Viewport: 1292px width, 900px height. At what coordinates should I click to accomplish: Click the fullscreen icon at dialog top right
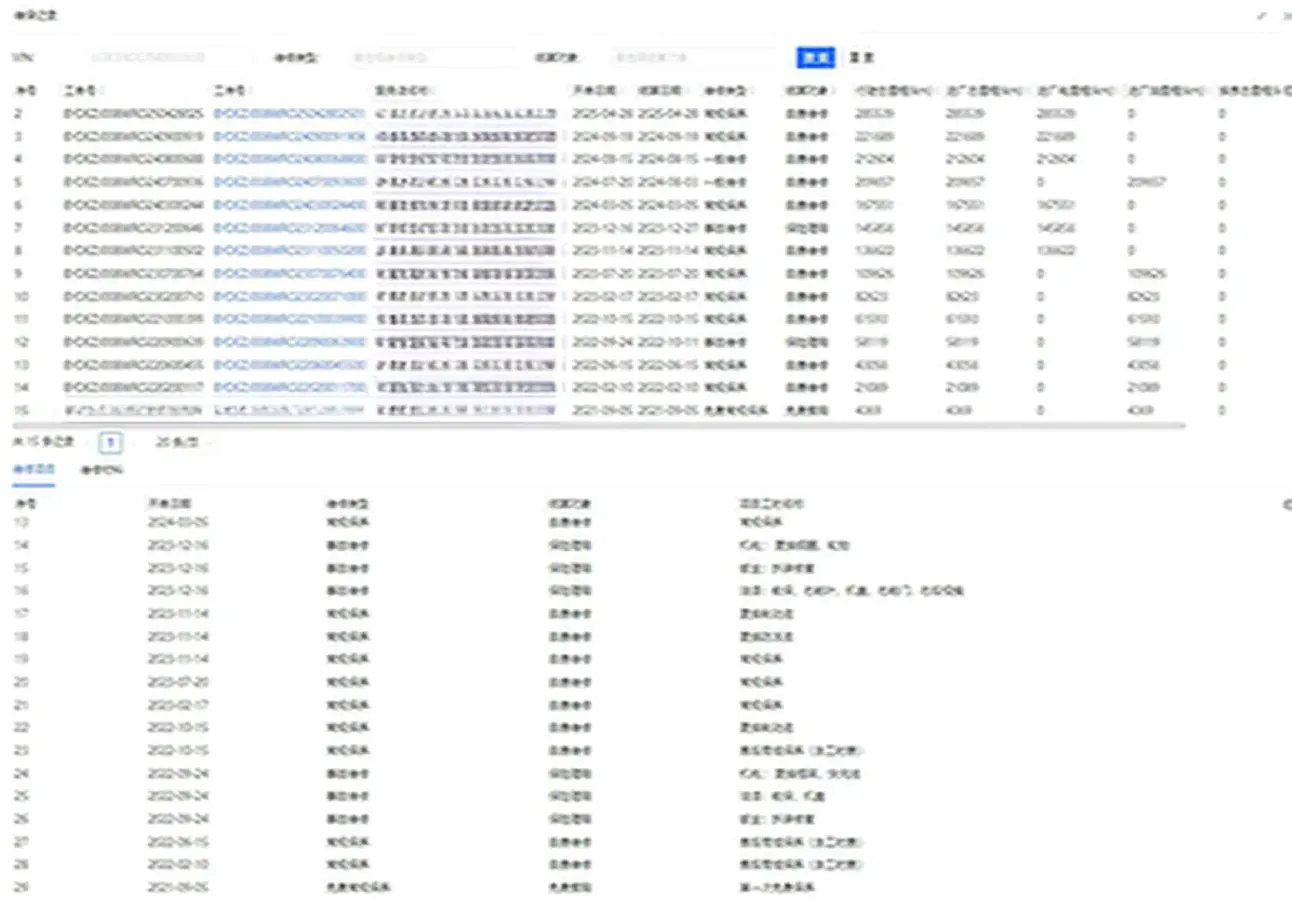(1262, 16)
